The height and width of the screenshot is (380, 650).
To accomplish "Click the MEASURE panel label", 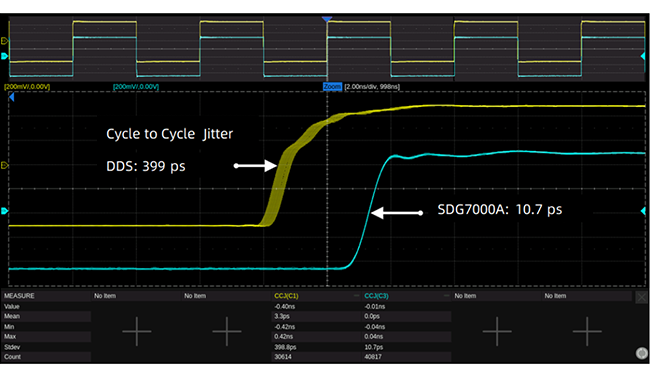I will point(19,296).
